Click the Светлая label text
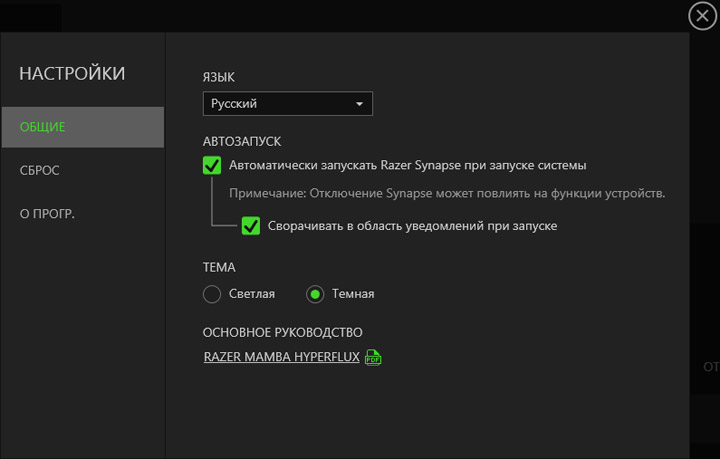720x459 pixels. coord(252,294)
